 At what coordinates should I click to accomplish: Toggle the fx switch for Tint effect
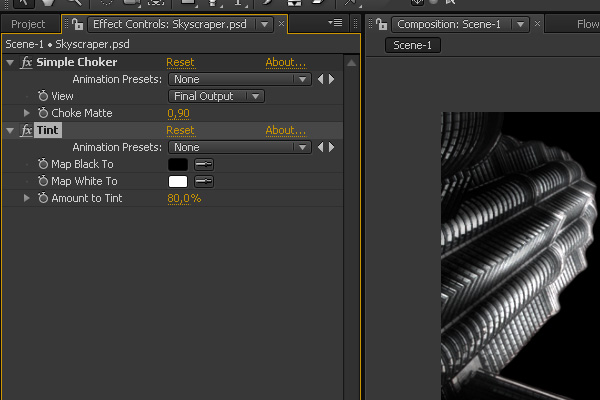[x=26, y=130]
